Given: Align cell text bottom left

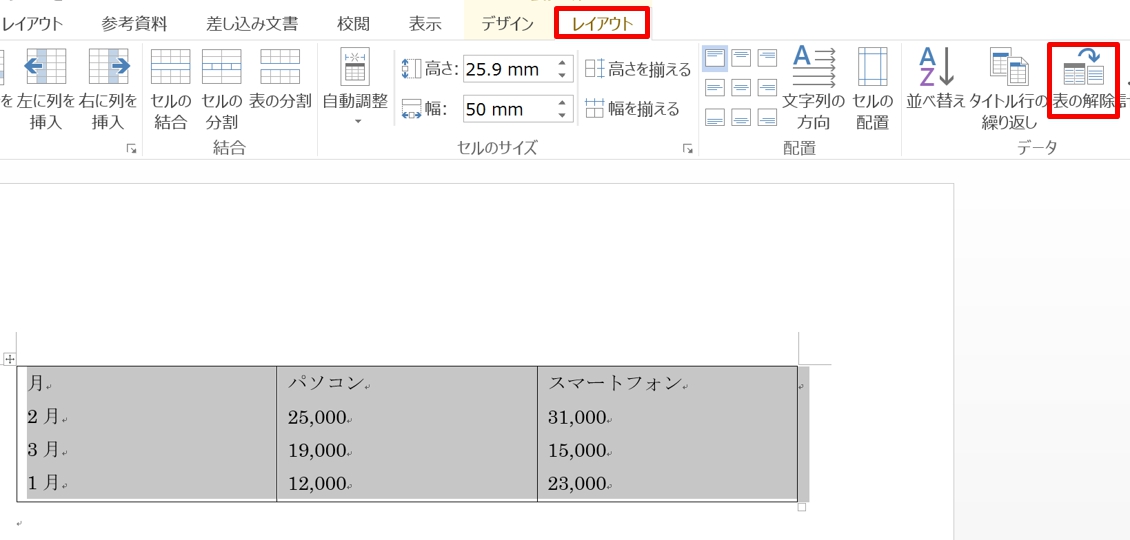Looking at the screenshot, I should point(715,117).
